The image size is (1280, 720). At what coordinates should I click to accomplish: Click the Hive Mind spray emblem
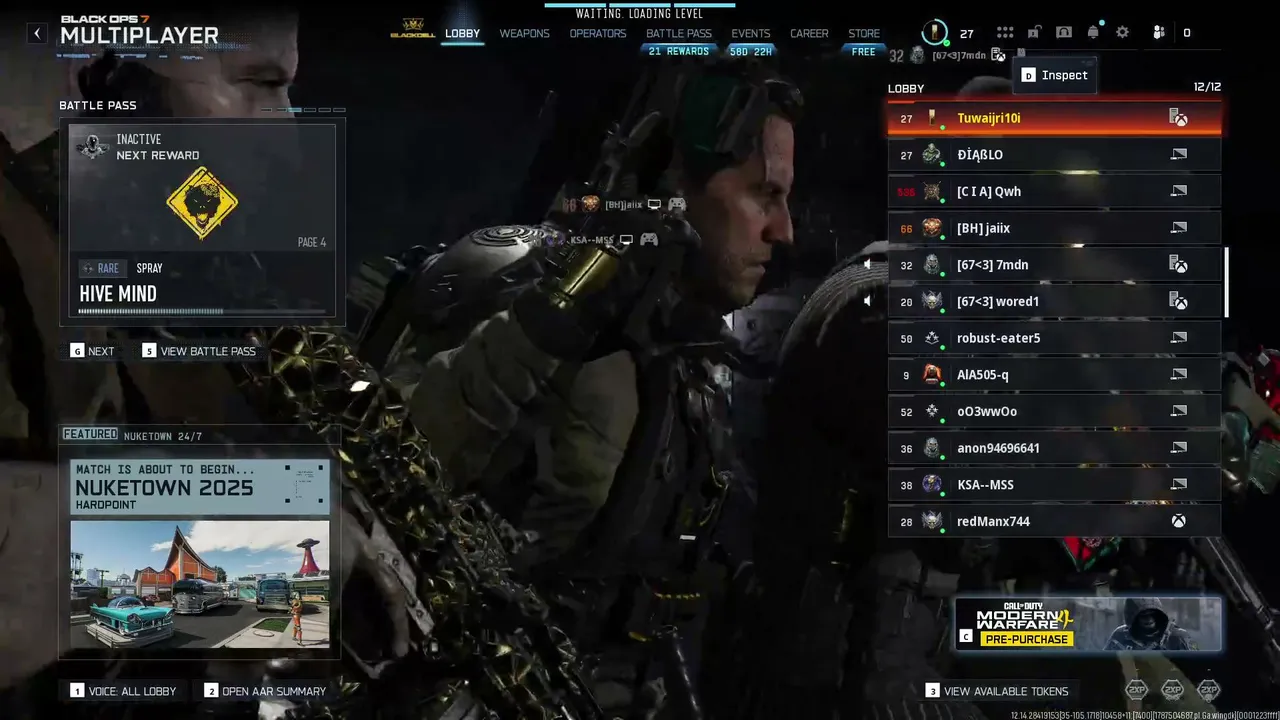click(202, 203)
